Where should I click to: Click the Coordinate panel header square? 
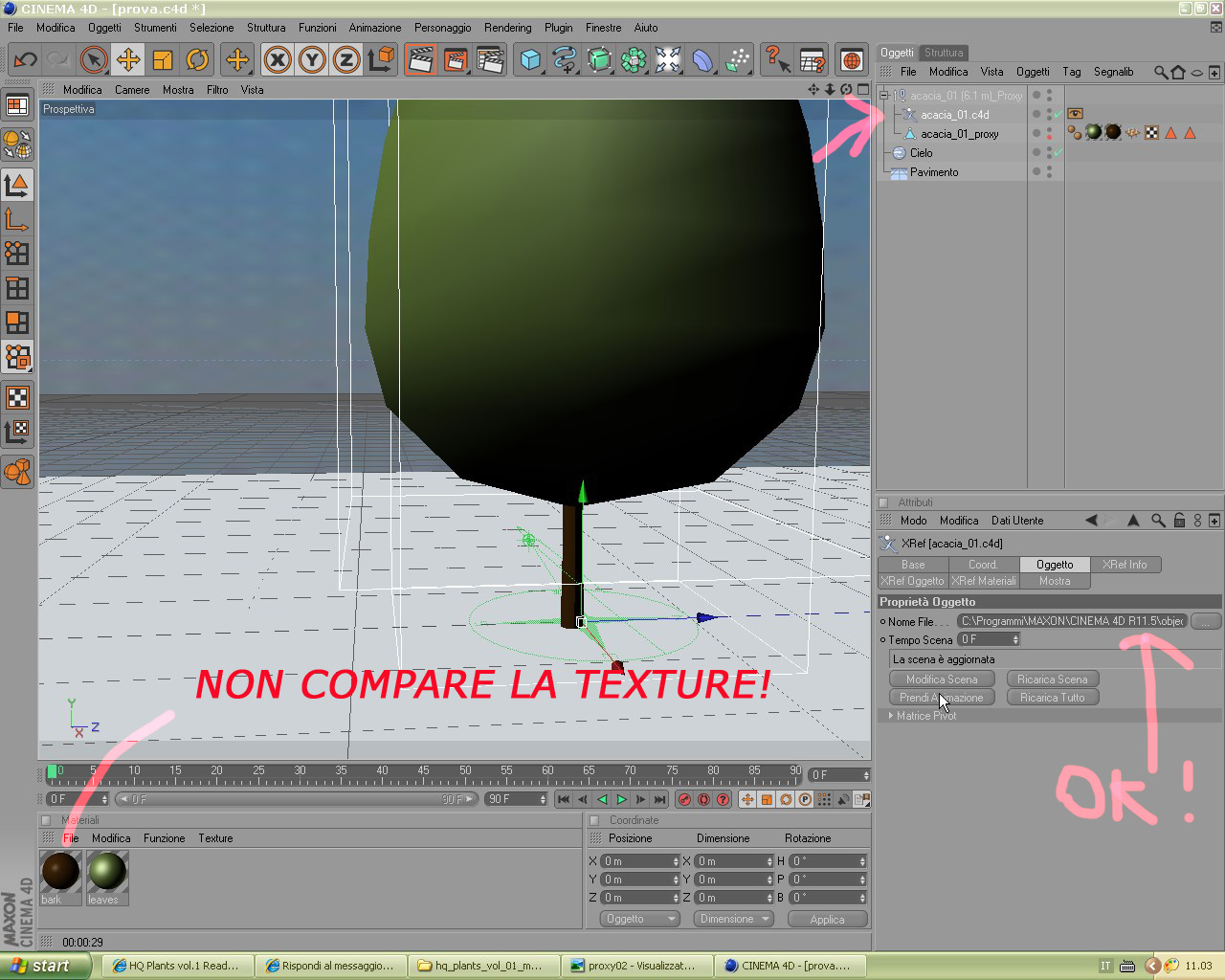point(593,820)
